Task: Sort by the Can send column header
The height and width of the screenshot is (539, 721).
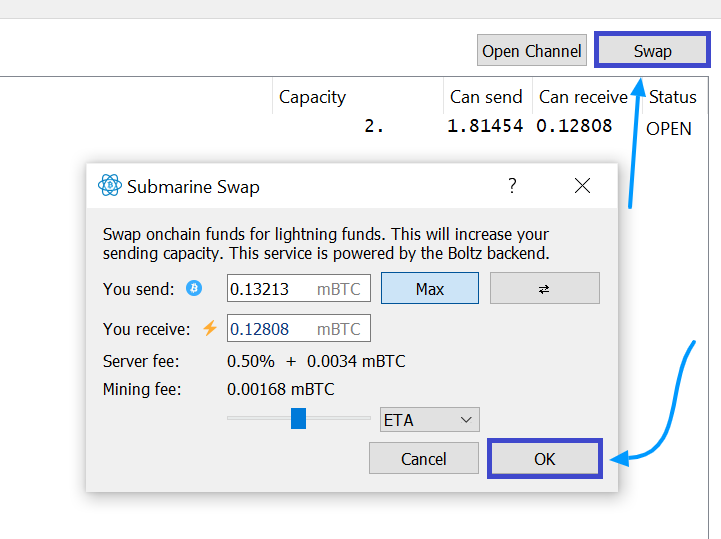Action: 486,97
